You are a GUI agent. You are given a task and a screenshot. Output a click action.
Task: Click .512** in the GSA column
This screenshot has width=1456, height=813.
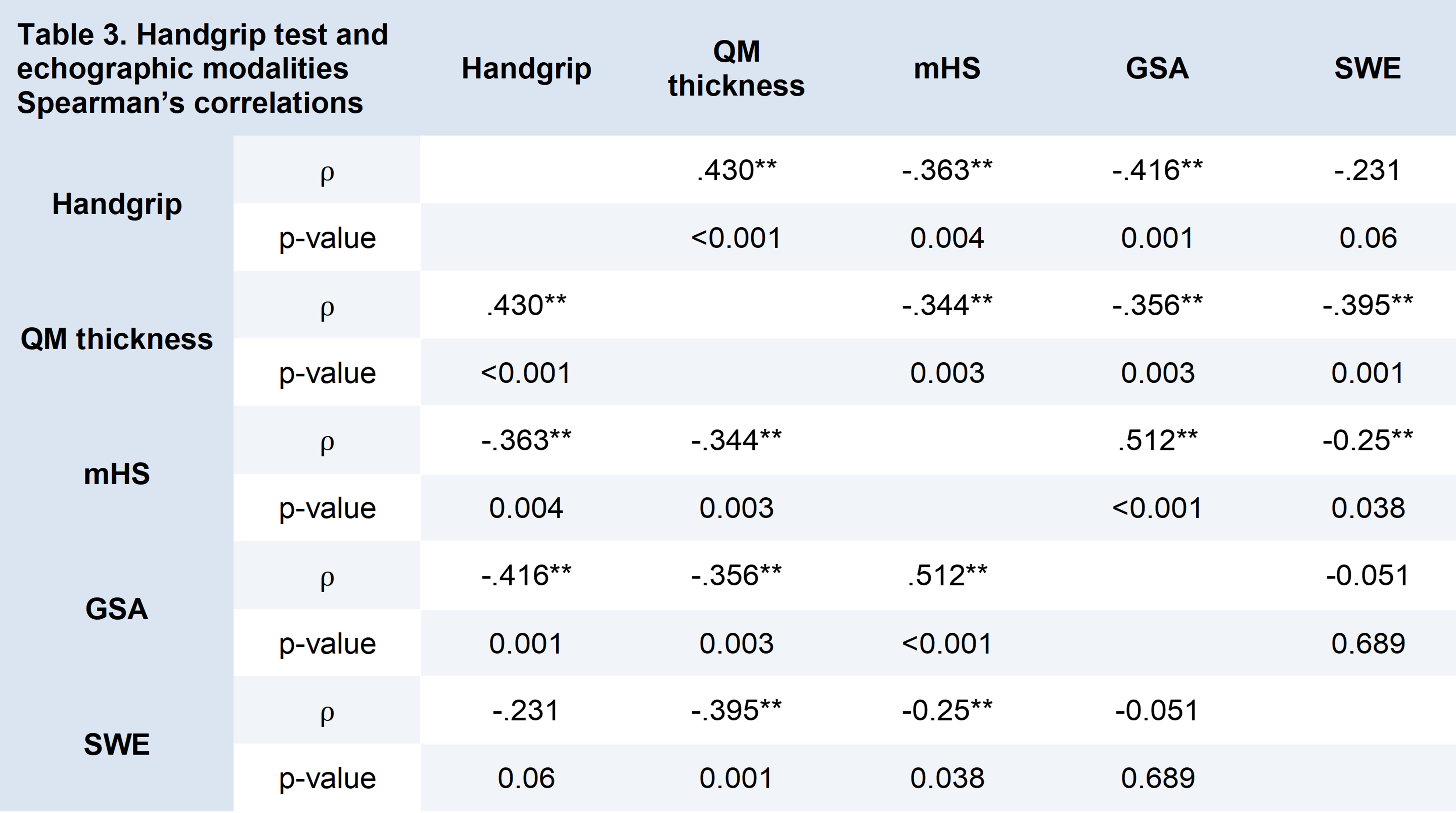[1157, 440]
